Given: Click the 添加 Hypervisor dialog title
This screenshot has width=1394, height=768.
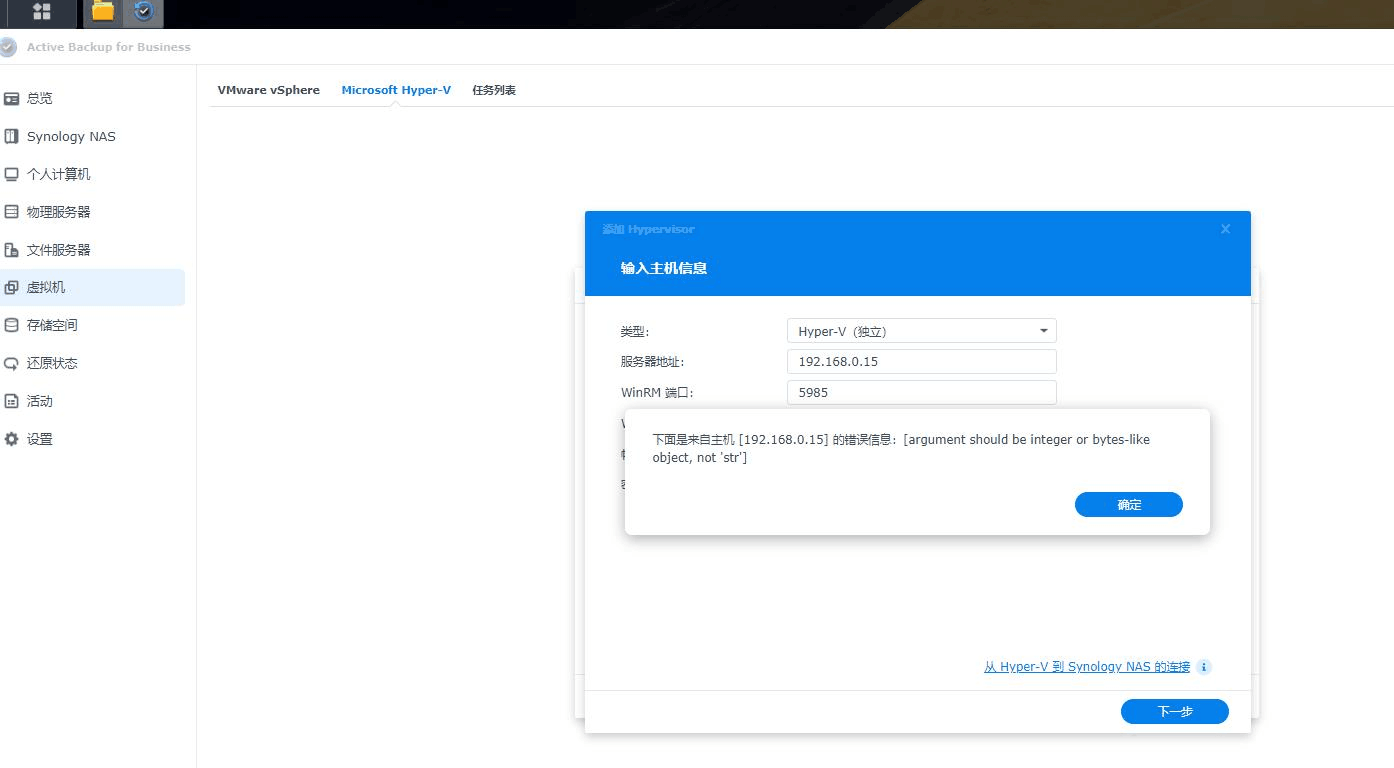Looking at the screenshot, I should coord(648,229).
